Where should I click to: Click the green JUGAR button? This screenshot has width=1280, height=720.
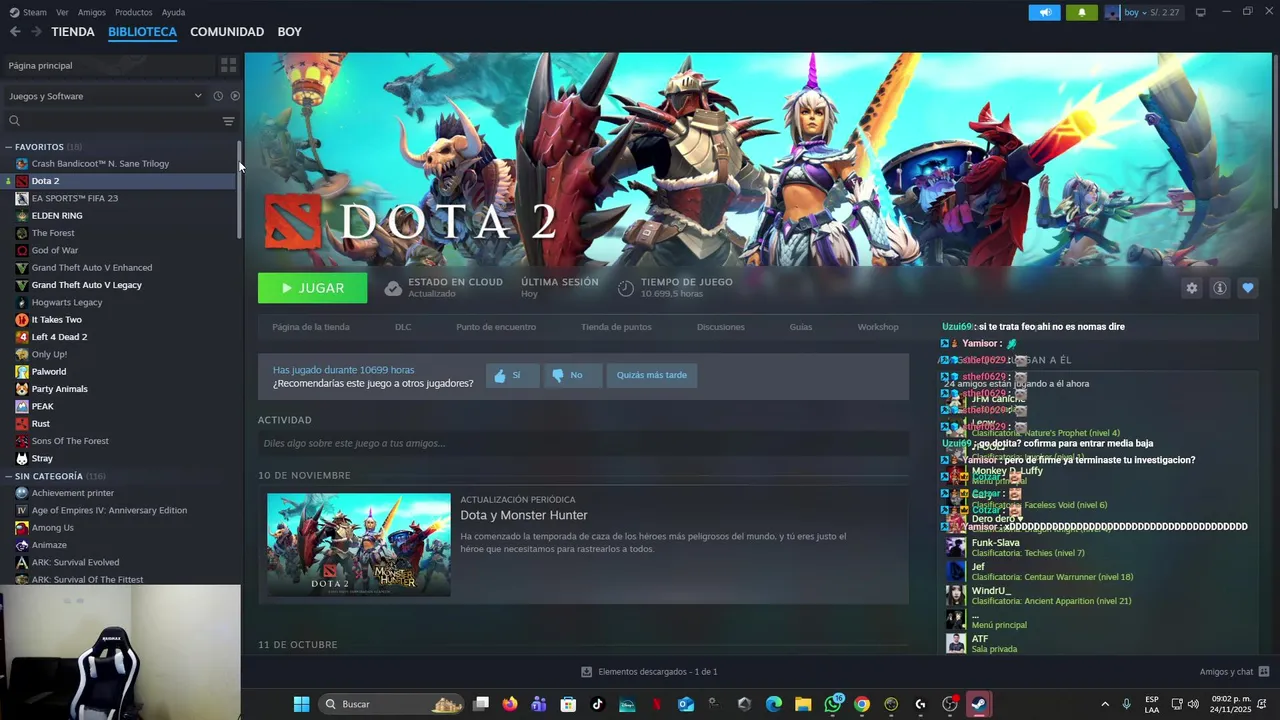pos(312,288)
